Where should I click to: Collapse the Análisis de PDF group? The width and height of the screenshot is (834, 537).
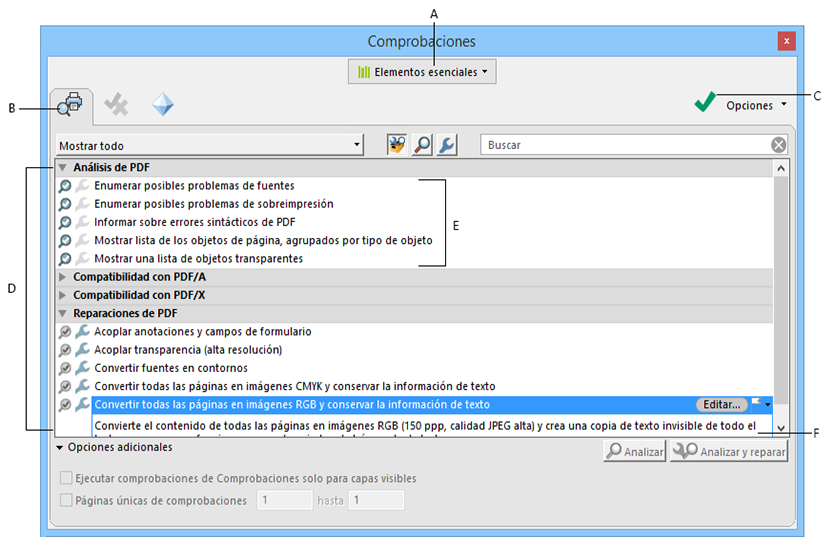[63, 167]
